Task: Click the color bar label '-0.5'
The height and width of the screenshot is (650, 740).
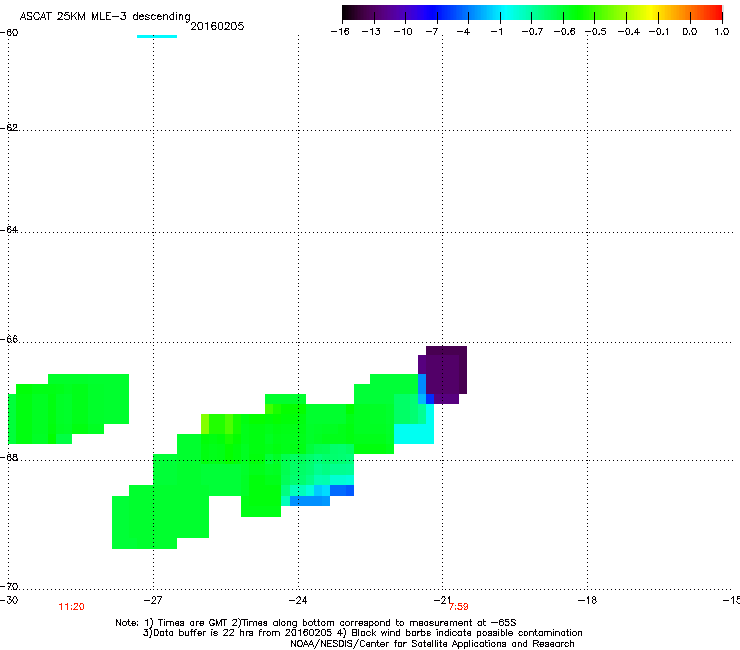Action: [x=596, y=32]
